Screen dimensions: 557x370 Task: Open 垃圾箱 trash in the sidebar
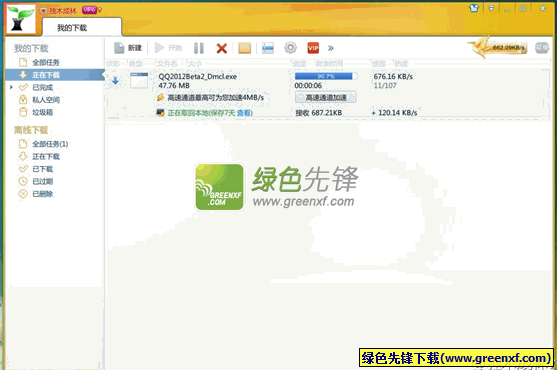[x=42, y=112]
